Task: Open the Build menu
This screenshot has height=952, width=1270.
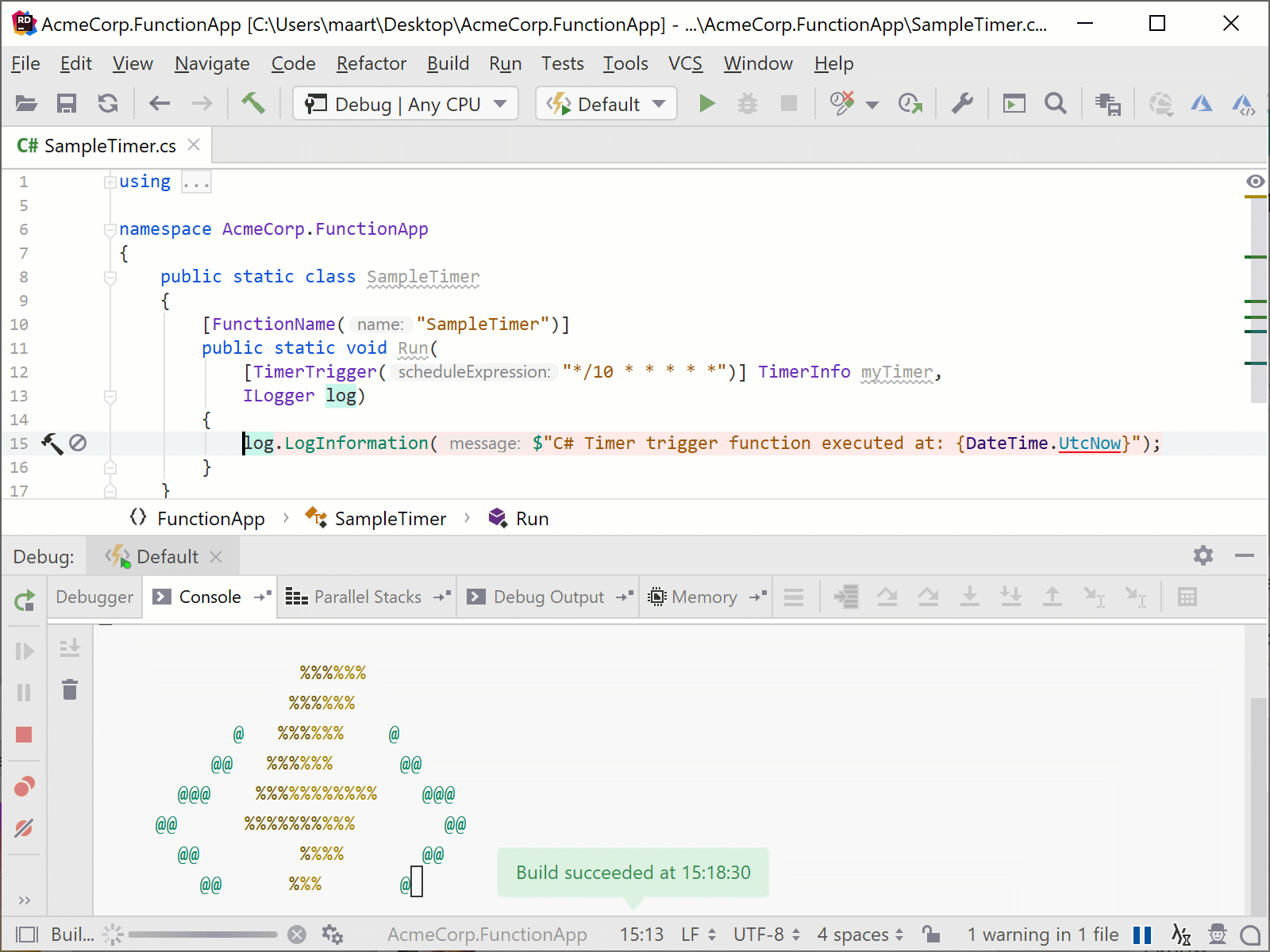Action: coord(448,63)
